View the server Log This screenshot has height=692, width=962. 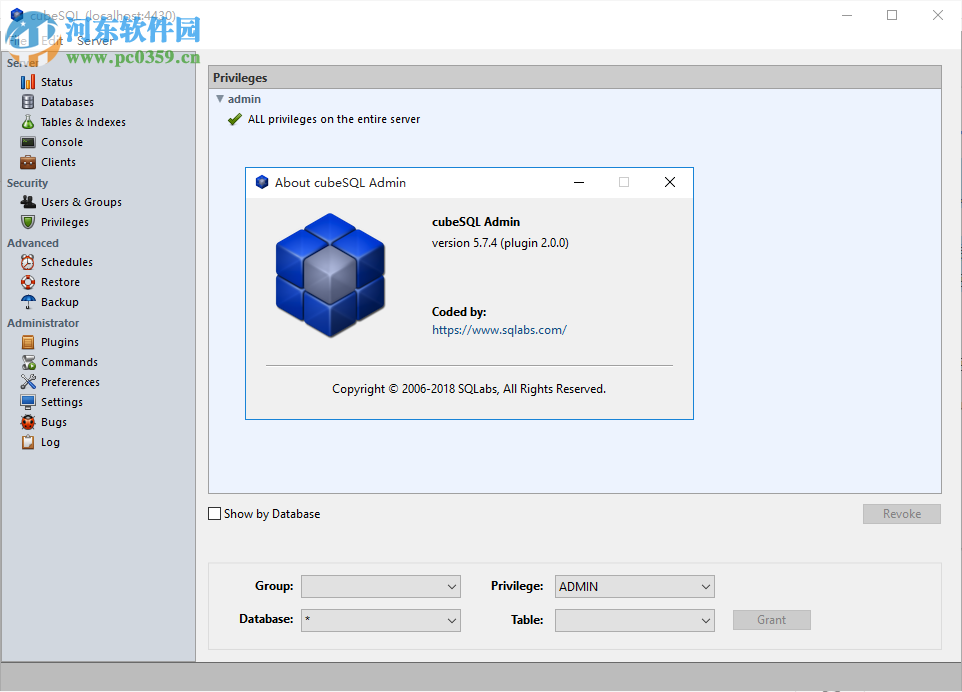(50, 441)
